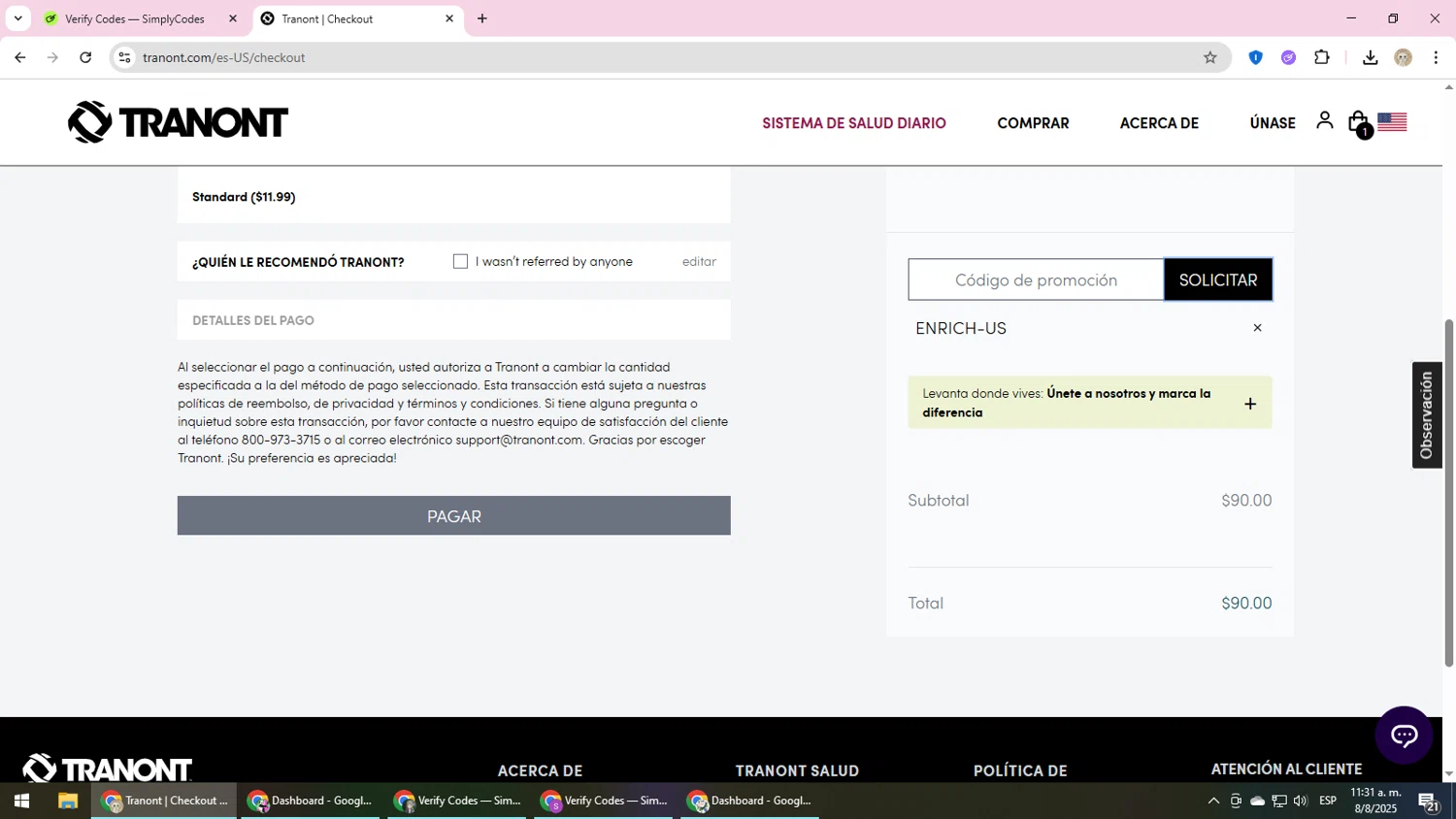Open File Explorer from taskbar

pos(67,801)
